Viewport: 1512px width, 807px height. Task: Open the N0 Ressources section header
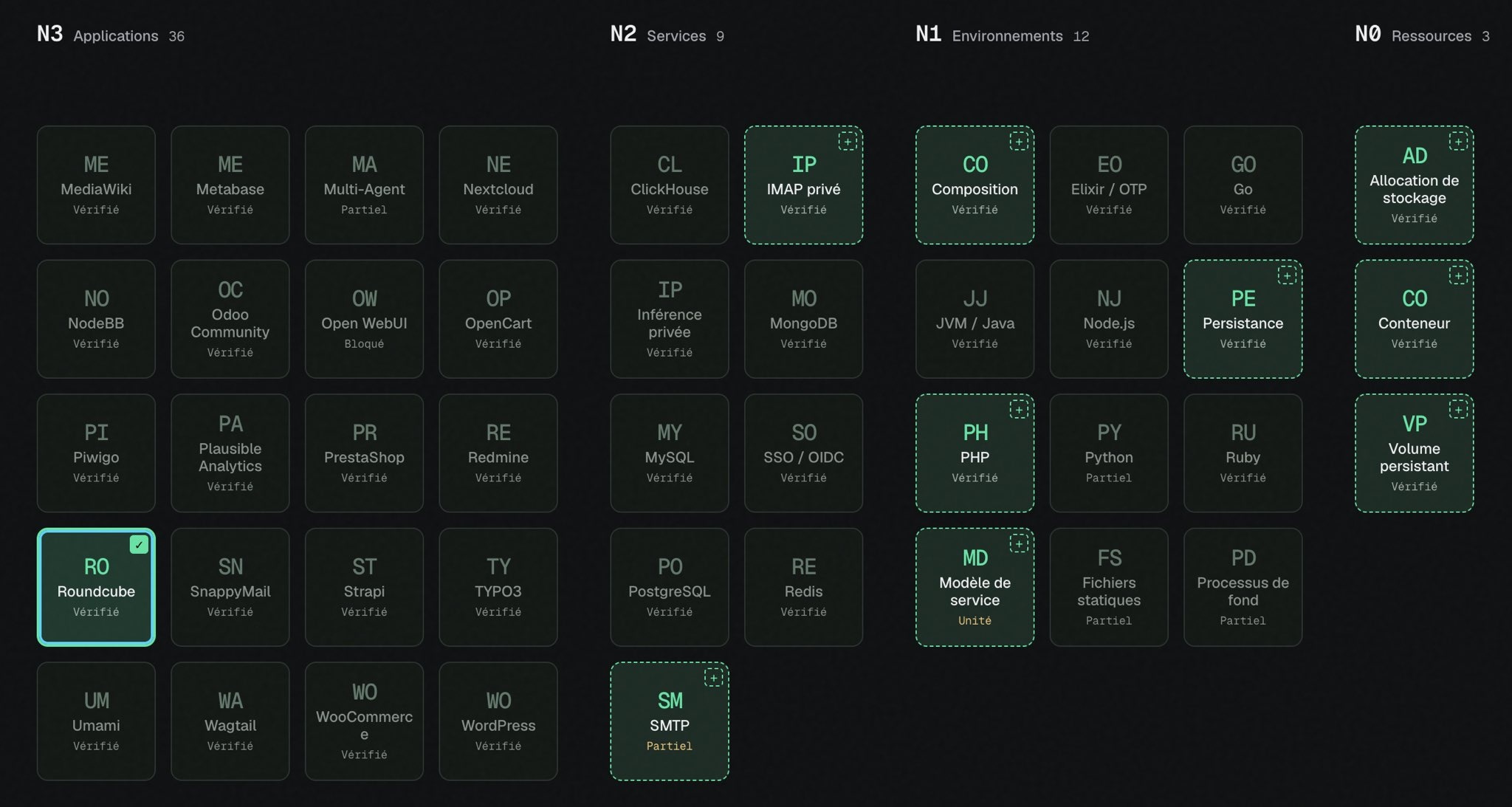1422,35
